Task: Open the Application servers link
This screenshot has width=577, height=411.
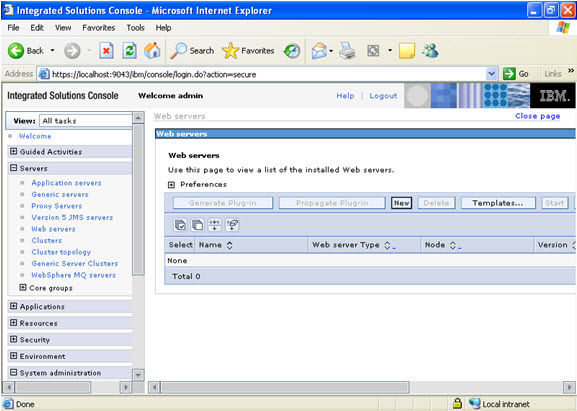Action: click(66, 183)
